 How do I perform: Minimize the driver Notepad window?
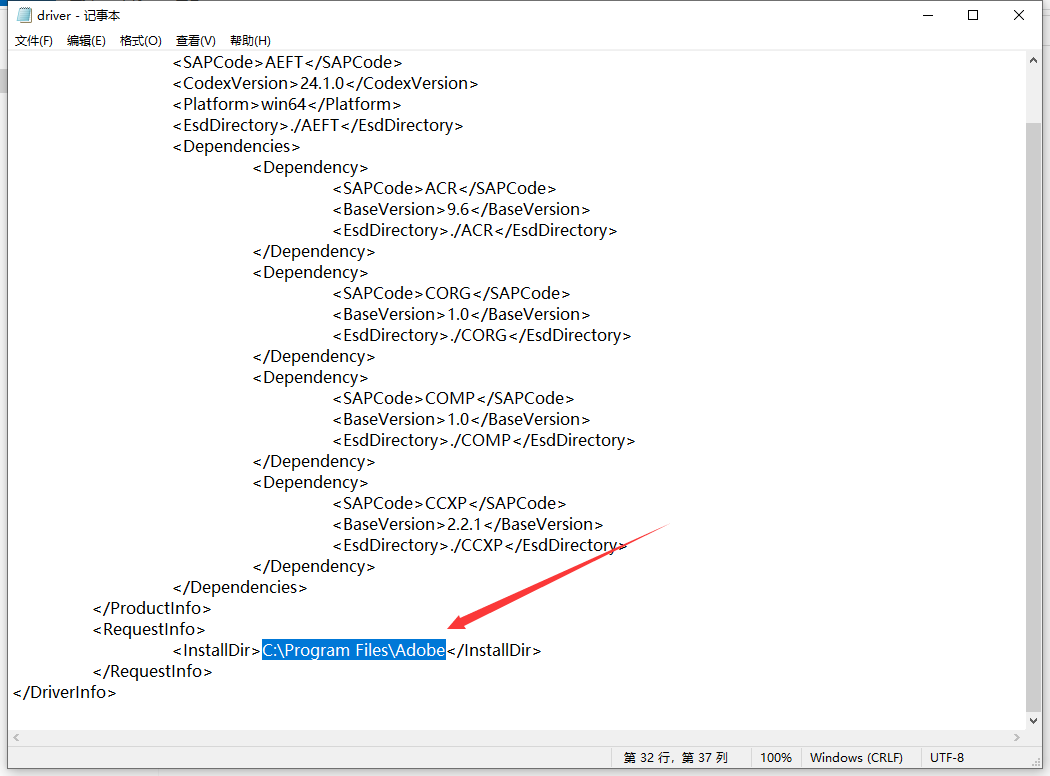(926, 16)
